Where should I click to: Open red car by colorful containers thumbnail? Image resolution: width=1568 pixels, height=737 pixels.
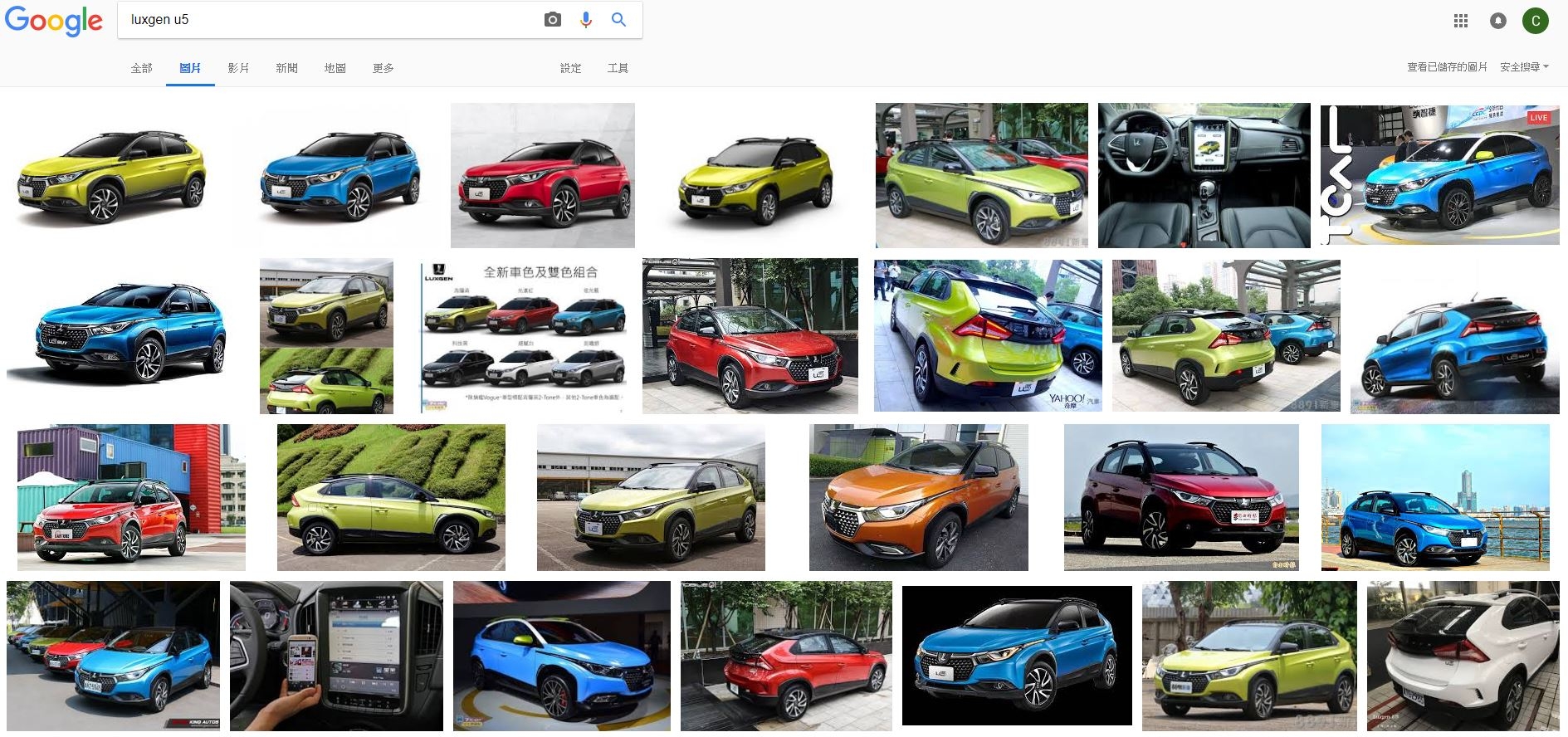pyautogui.click(x=131, y=497)
